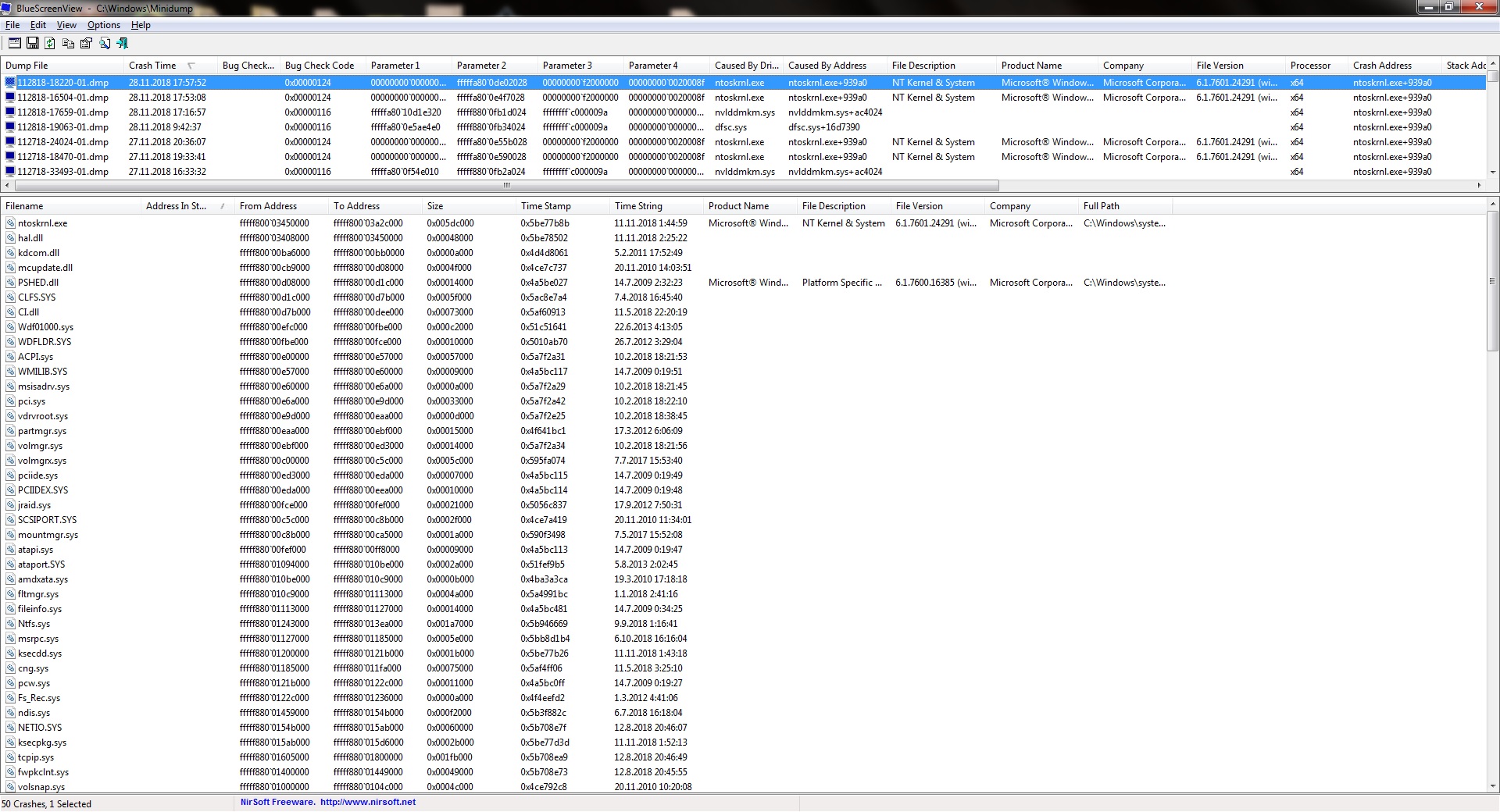Open the File menu
Viewport: 1500px width, 812px height.
[x=12, y=25]
